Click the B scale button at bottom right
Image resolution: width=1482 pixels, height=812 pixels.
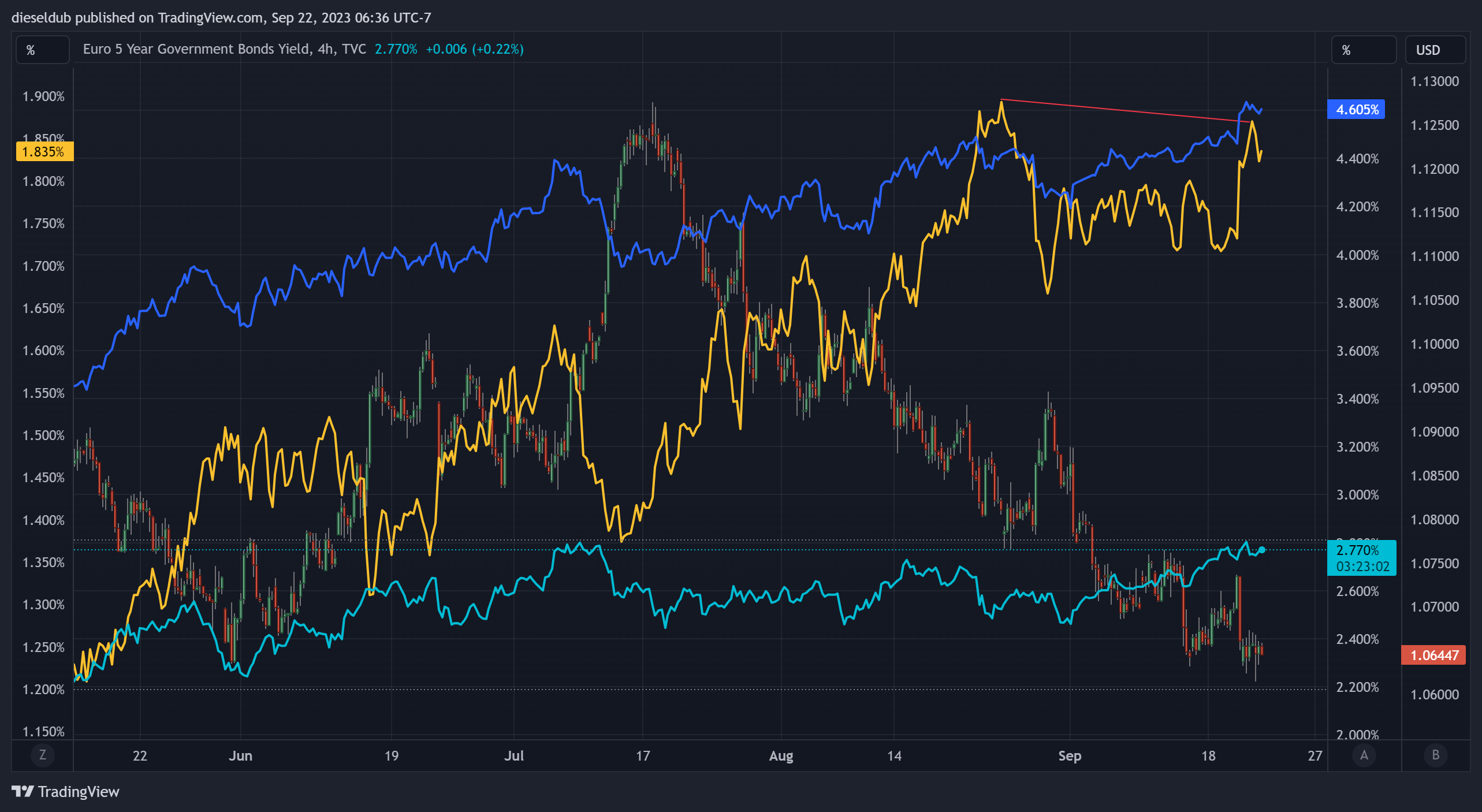[x=1436, y=755]
